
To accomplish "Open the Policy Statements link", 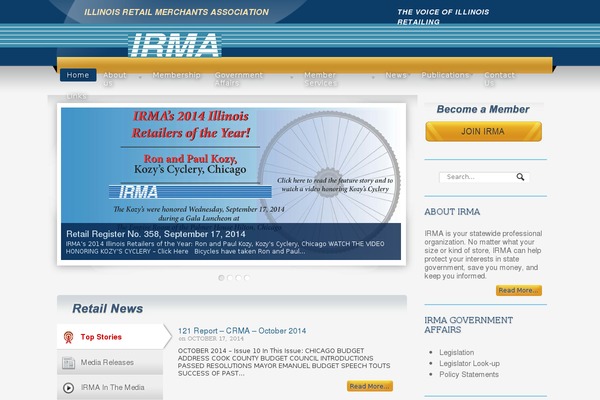I will pos(469,374).
